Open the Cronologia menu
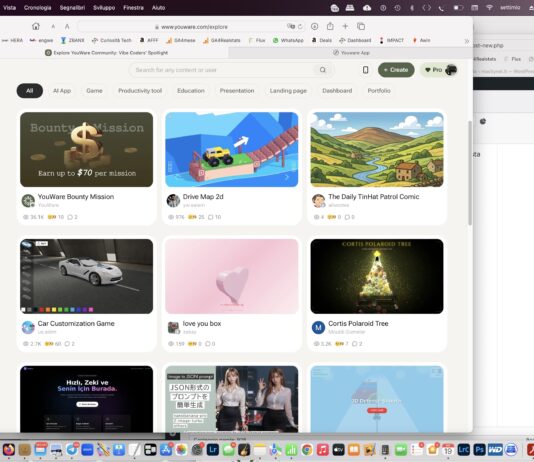Screen dimensions: 534x462 pos(37,7)
